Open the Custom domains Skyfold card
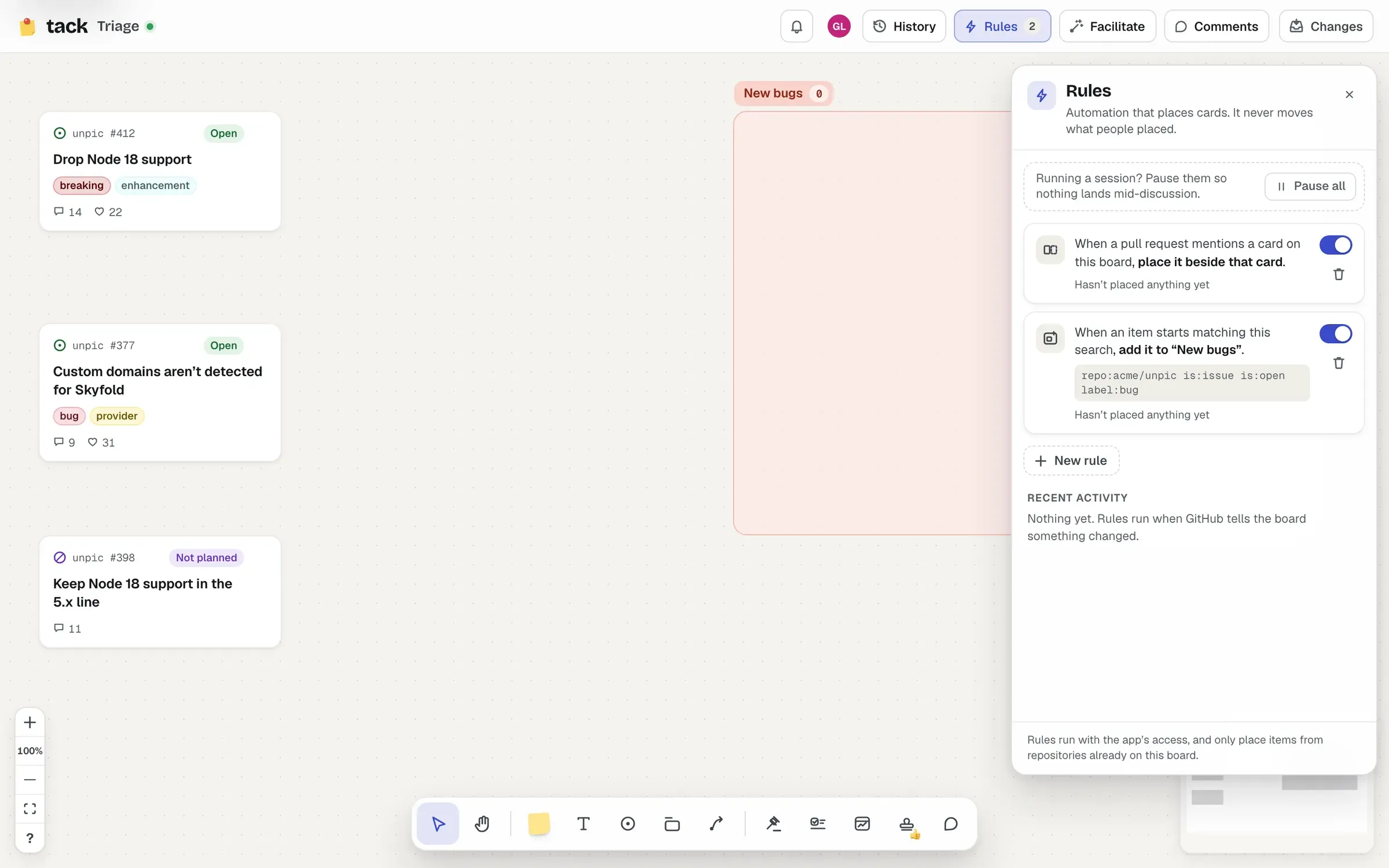 click(x=160, y=392)
